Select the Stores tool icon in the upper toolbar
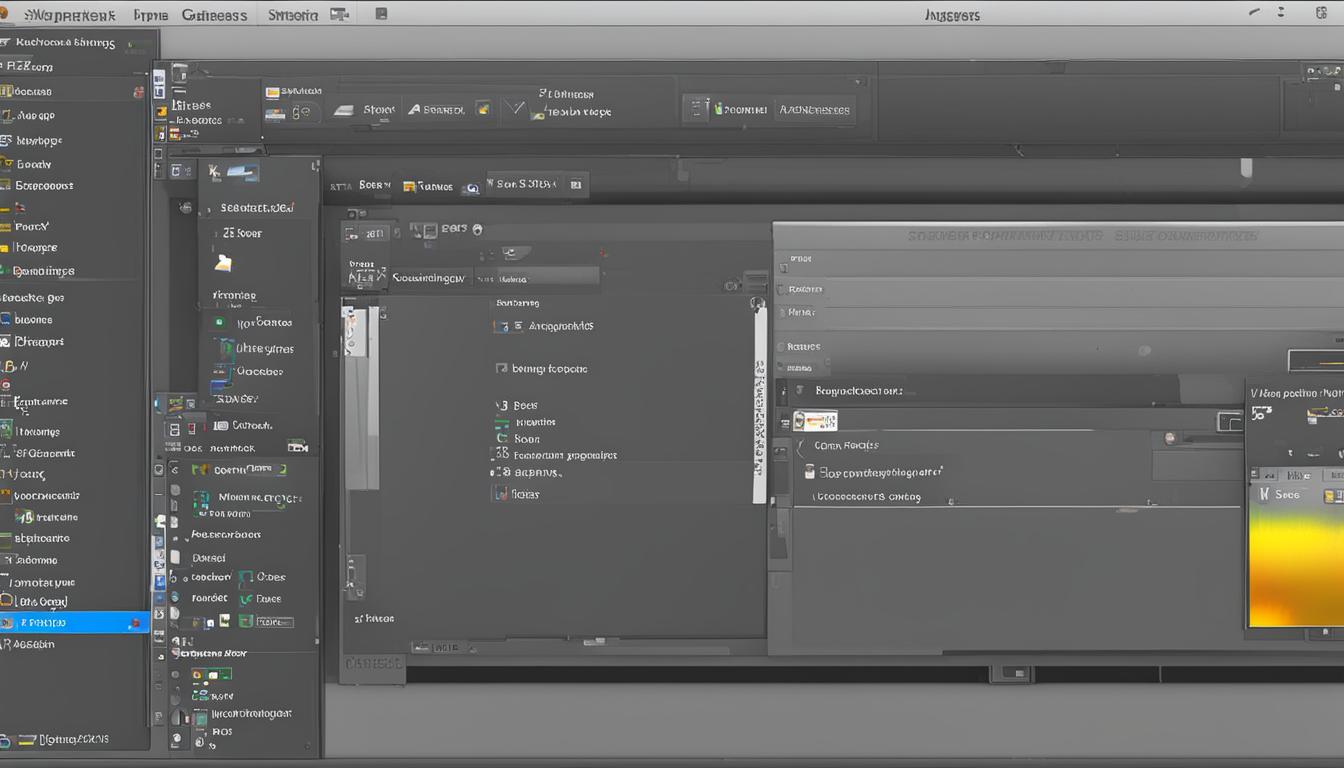Image resolution: width=1344 pixels, height=768 pixels. tap(345, 108)
